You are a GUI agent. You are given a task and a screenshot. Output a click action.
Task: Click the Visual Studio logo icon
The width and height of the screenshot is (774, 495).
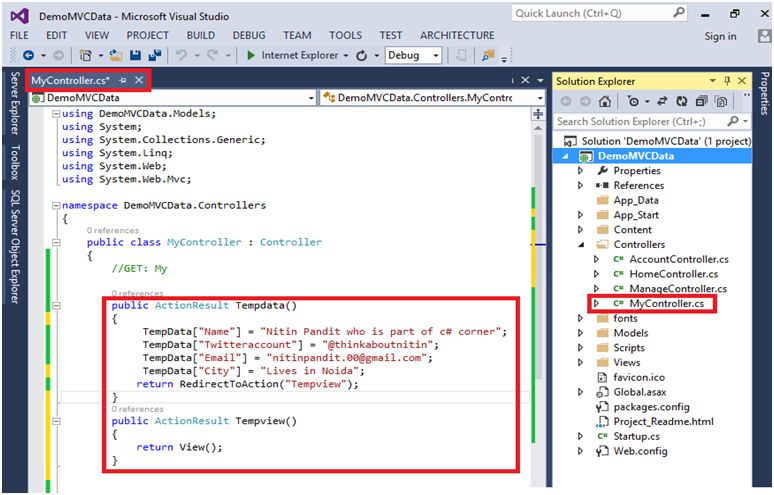pos(19,16)
